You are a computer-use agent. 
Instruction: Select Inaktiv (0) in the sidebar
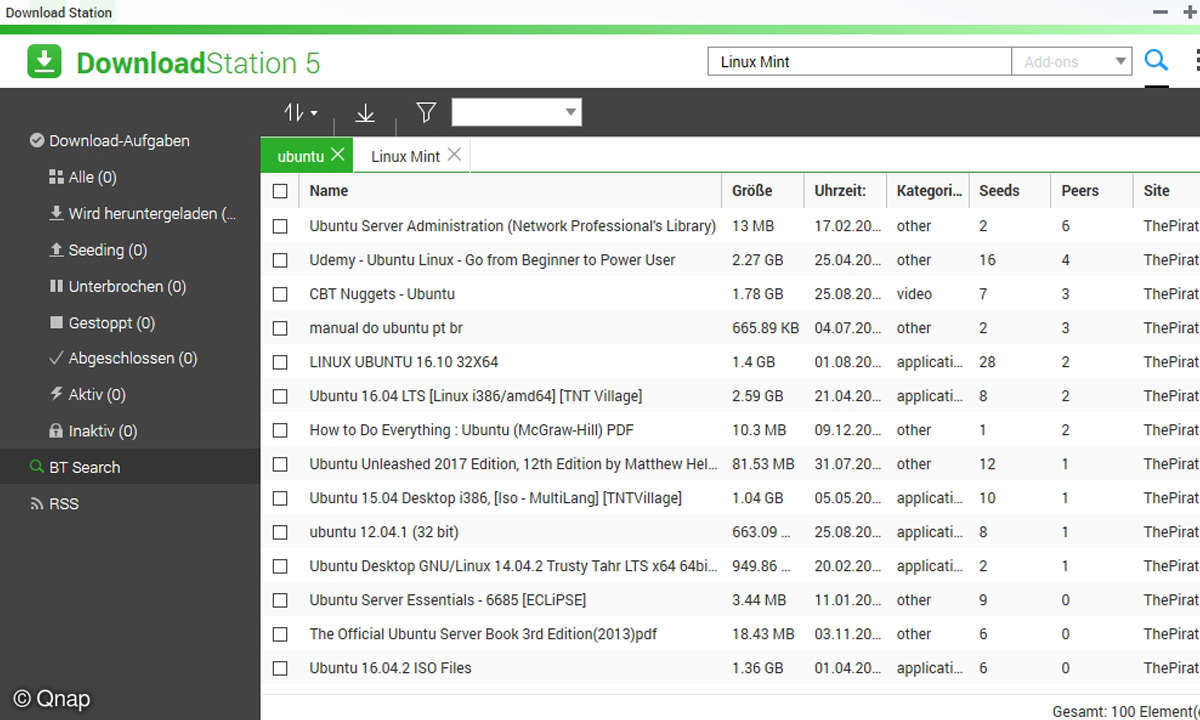tap(93, 431)
